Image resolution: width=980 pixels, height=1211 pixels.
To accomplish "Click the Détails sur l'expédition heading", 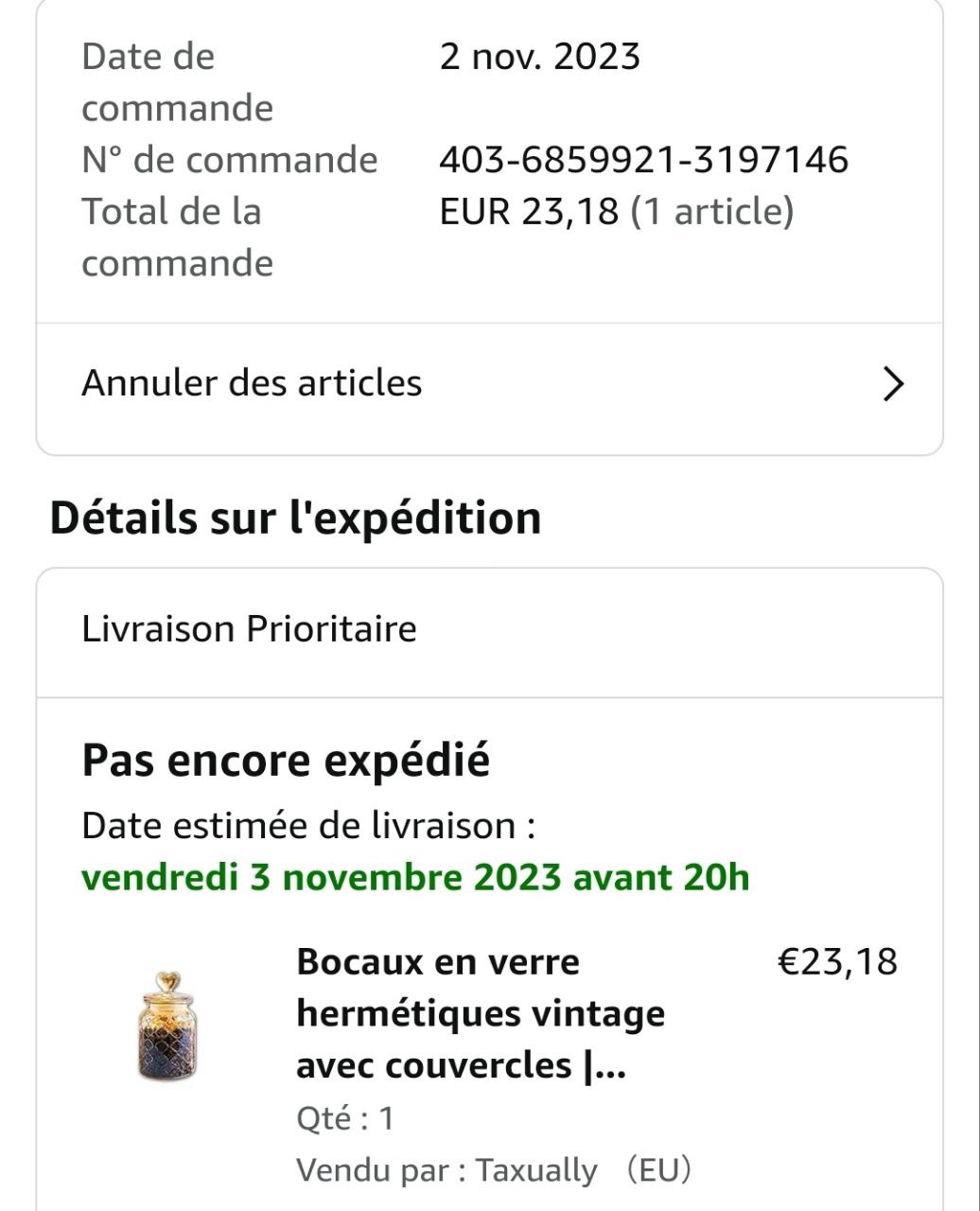I will click(x=295, y=518).
